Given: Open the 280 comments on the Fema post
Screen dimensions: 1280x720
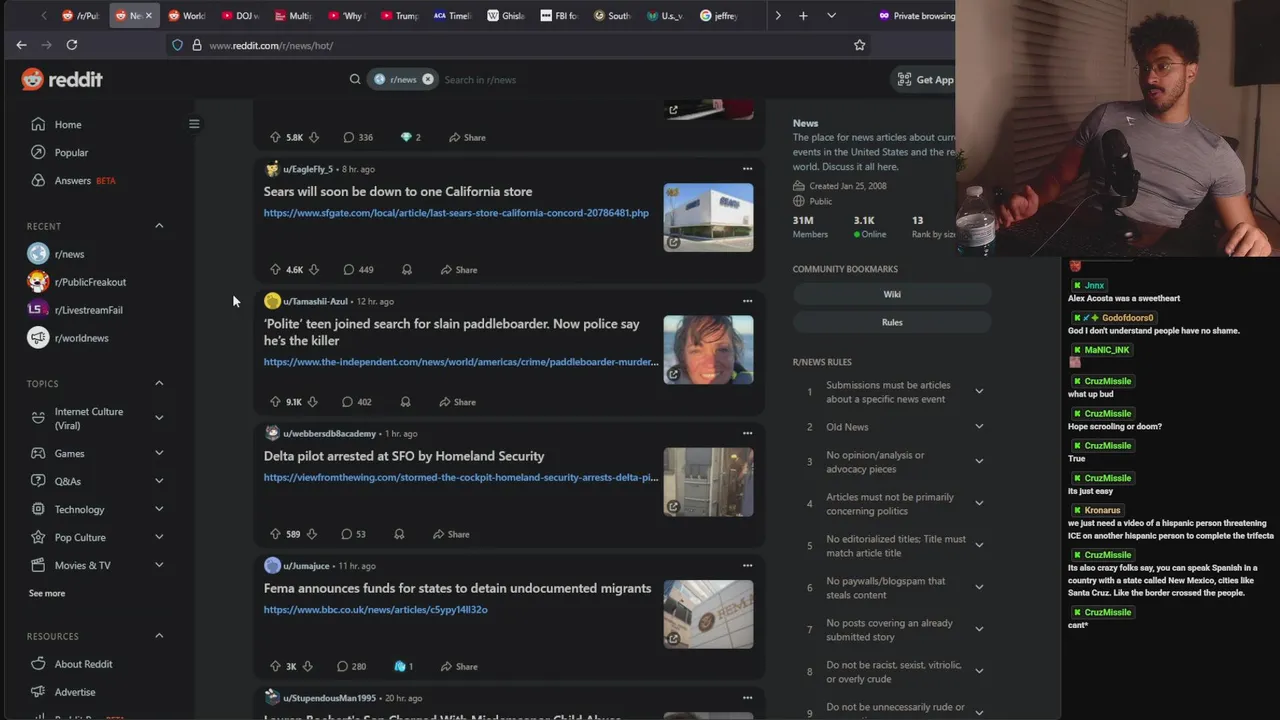Looking at the screenshot, I should tap(351, 666).
